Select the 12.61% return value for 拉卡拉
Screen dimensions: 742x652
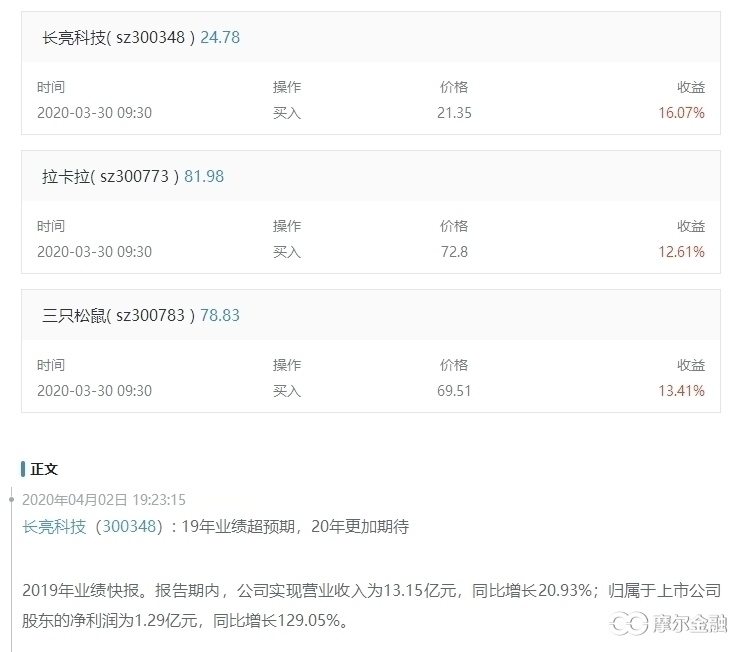click(681, 252)
